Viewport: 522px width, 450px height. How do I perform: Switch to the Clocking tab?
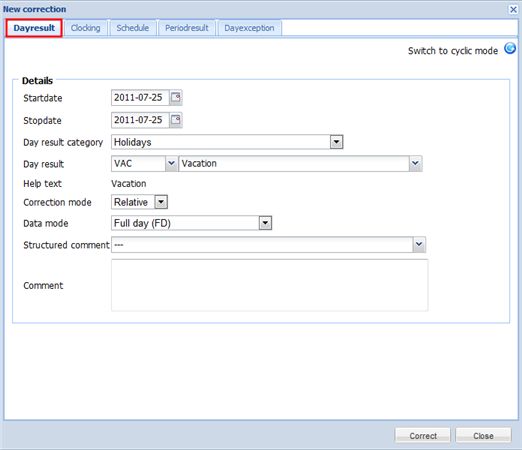coord(85,28)
